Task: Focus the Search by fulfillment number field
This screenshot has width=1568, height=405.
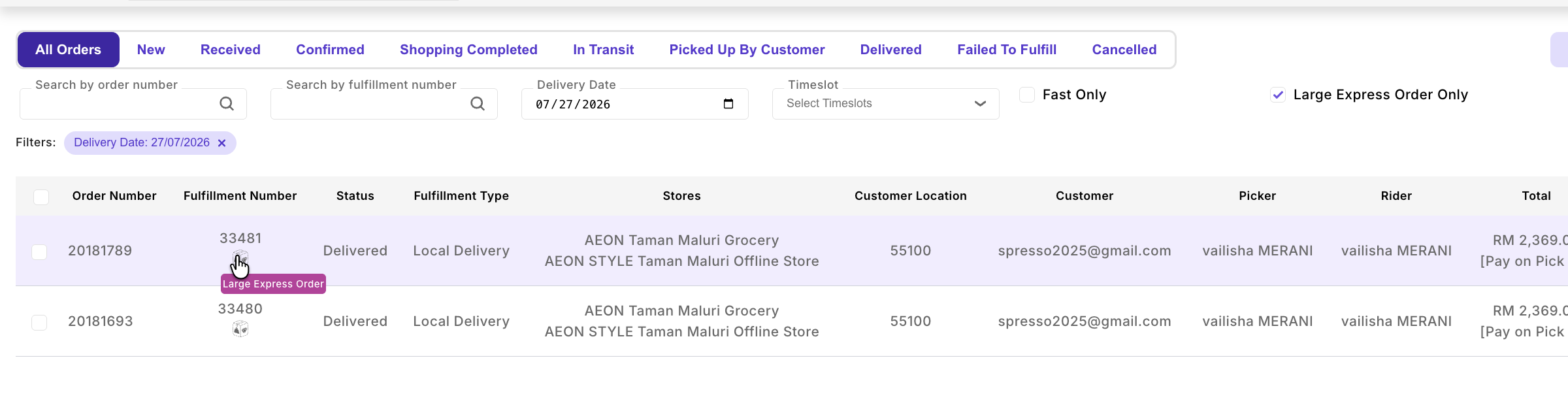Action: (384, 104)
